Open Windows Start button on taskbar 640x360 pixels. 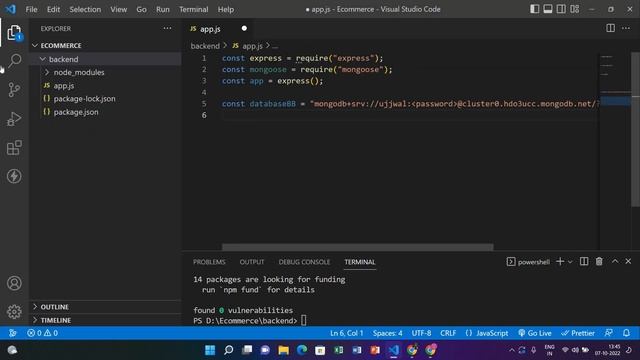pos(210,350)
